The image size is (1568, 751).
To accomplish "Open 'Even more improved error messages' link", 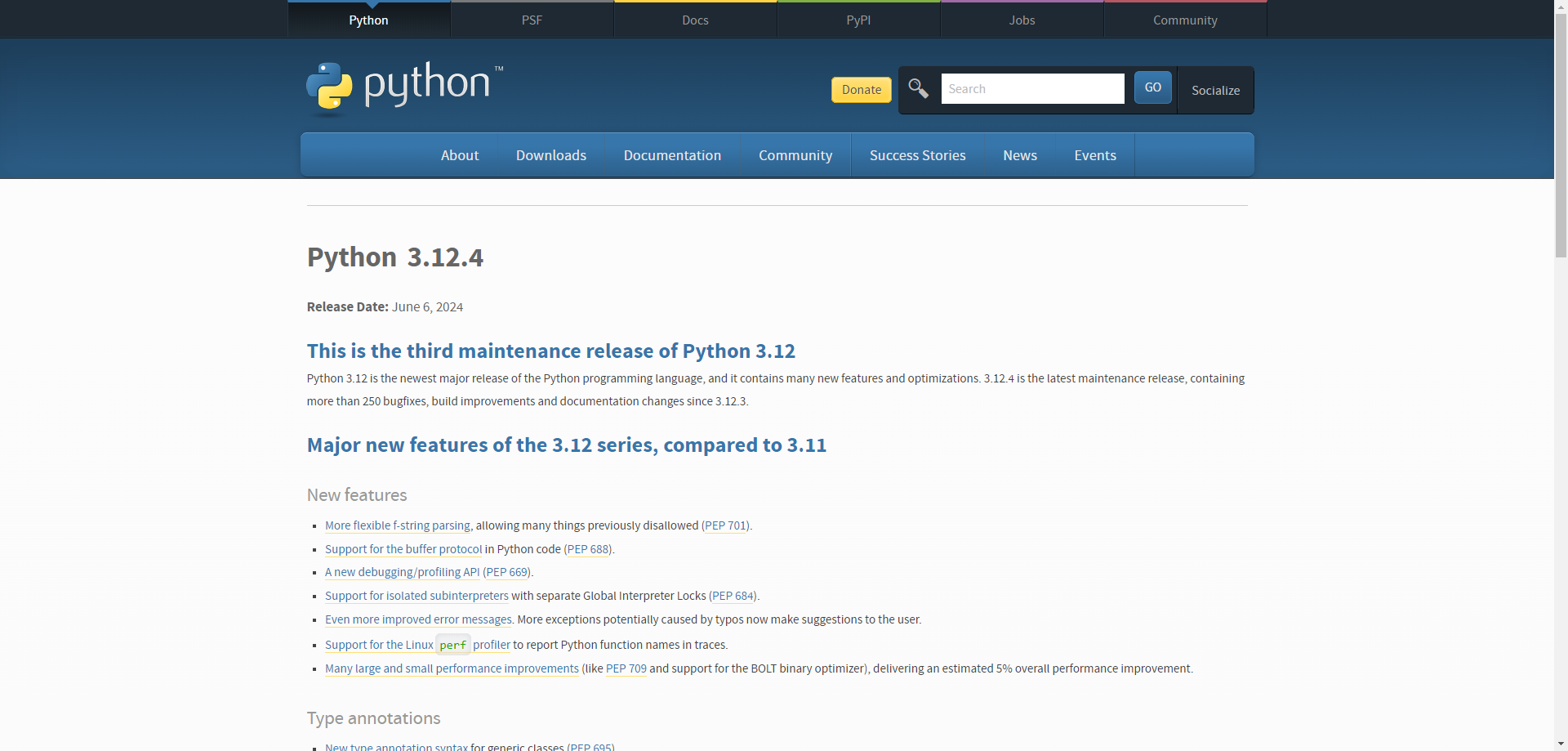I will (418, 619).
